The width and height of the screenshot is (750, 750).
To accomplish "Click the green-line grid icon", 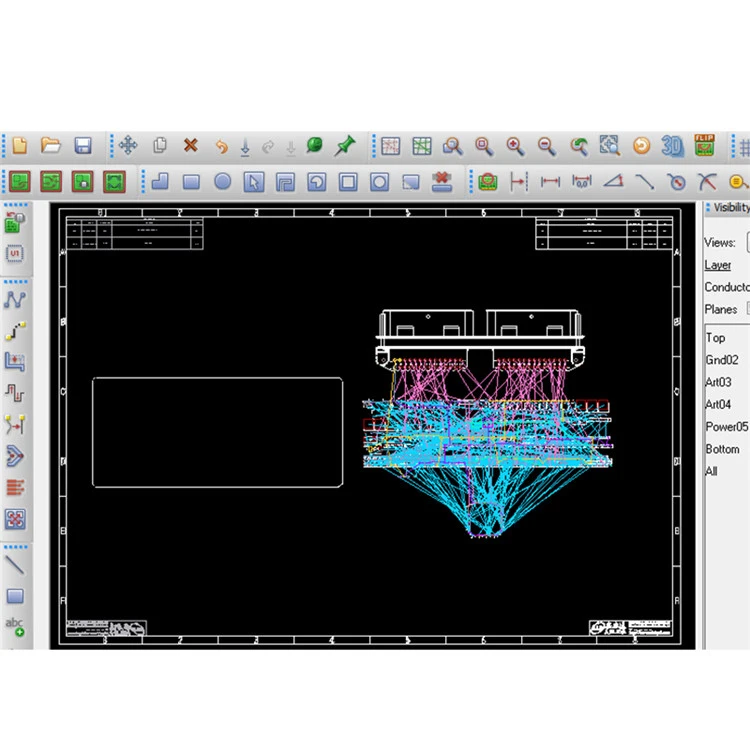I will [x=422, y=146].
